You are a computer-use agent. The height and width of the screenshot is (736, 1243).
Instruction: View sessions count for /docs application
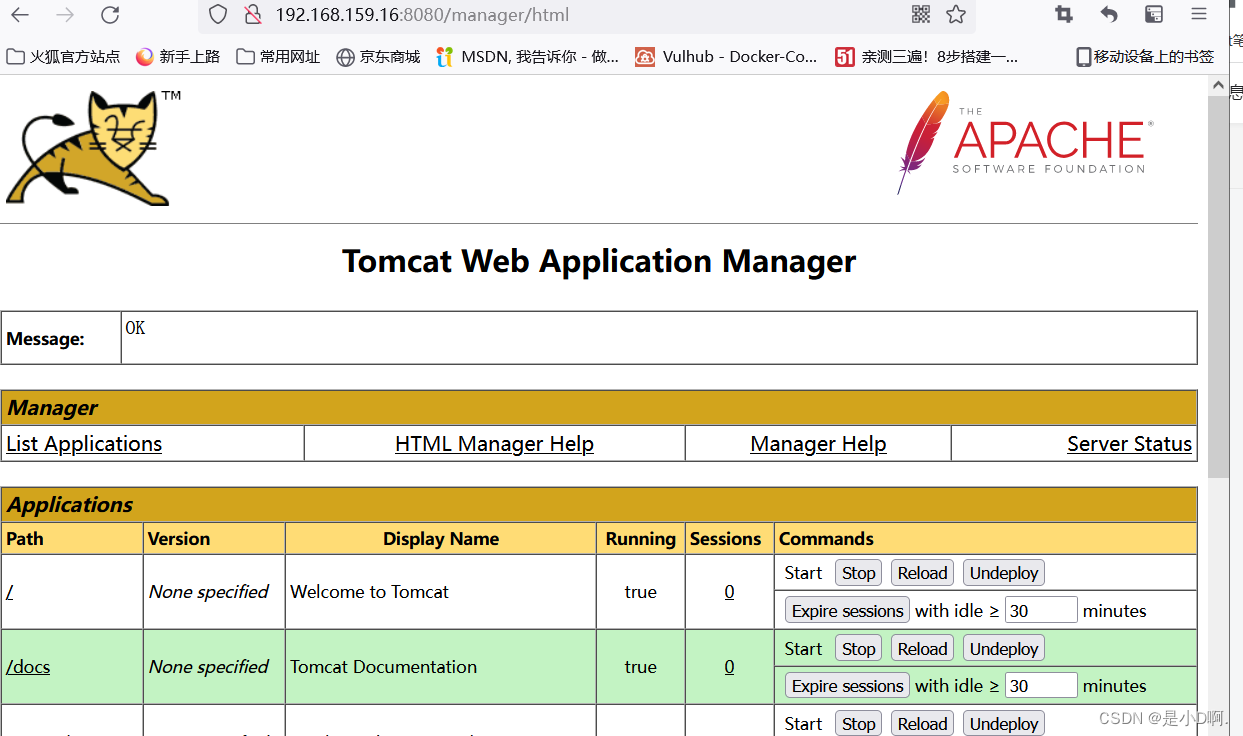point(729,667)
